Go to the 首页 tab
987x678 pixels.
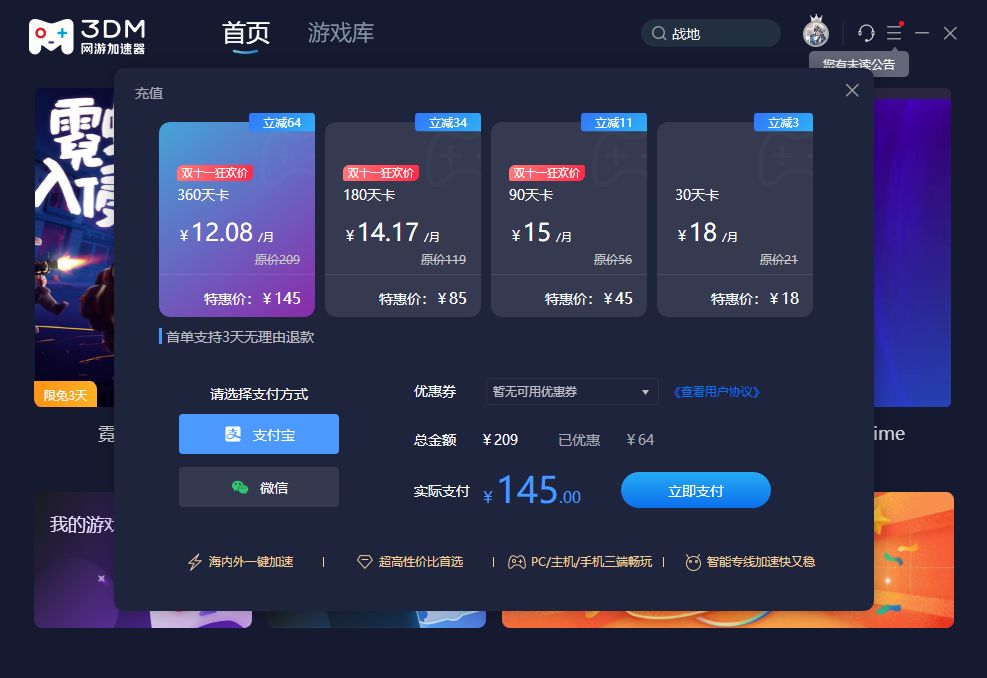coord(246,33)
